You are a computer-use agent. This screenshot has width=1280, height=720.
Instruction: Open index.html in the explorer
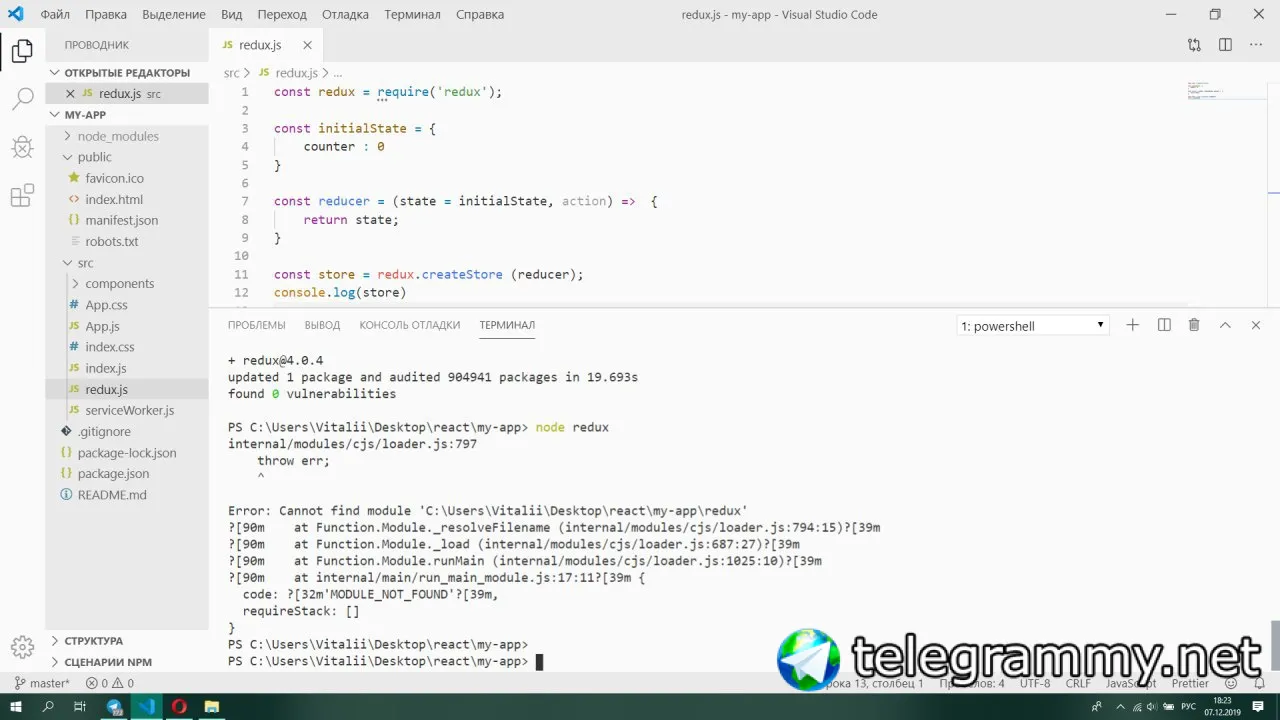(x=114, y=199)
